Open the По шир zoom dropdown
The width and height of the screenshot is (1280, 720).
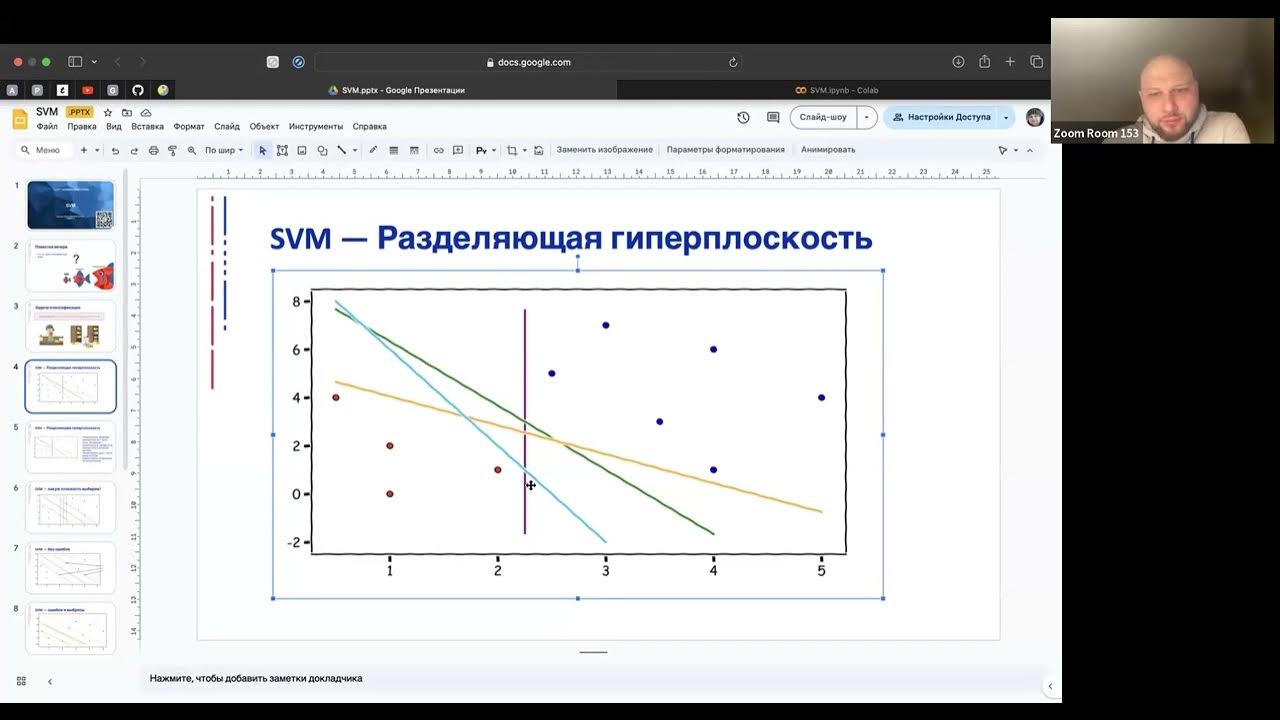pos(224,150)
